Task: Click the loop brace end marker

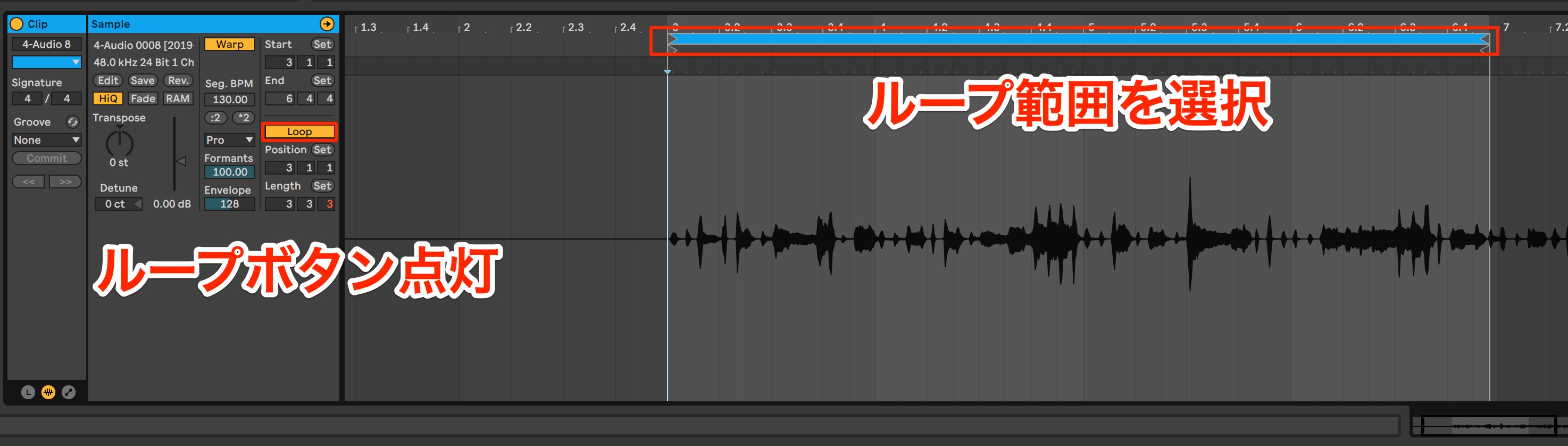Action: coord(1485,39)
